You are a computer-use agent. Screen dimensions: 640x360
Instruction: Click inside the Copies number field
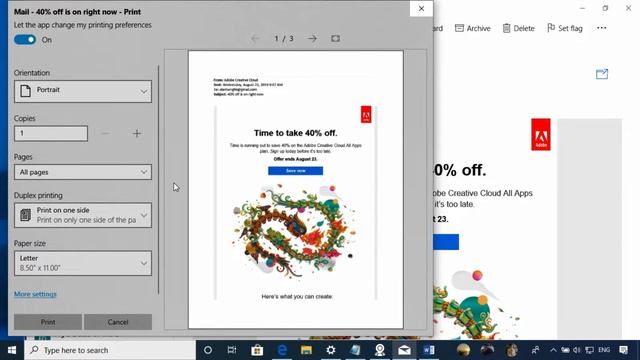click(x=51, y=133)
